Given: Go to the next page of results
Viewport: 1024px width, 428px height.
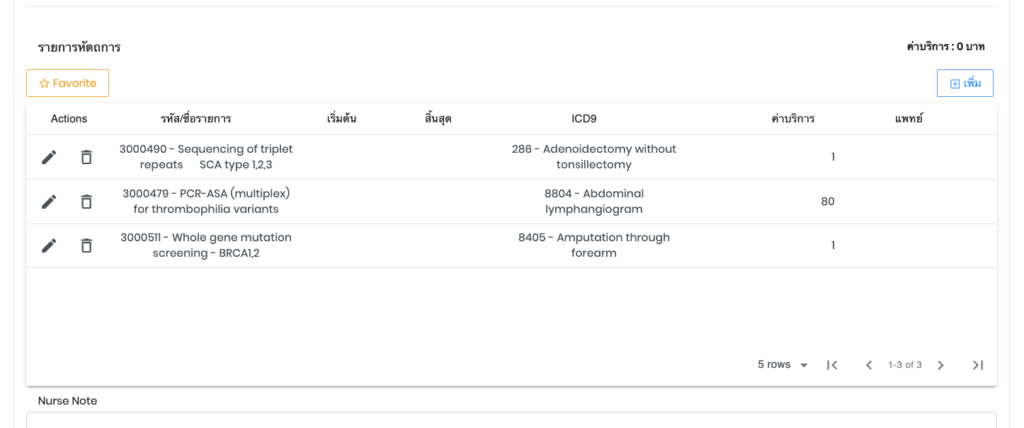Looking at the screenshot, I should 940,365.
